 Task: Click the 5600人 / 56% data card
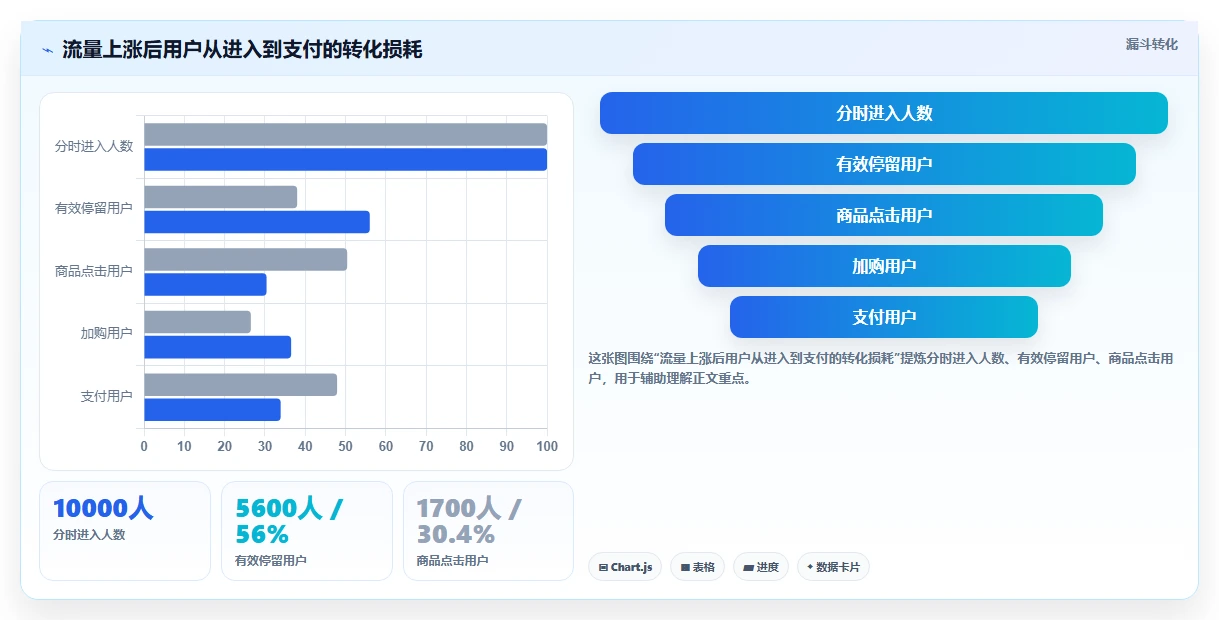tap(307, 531)
